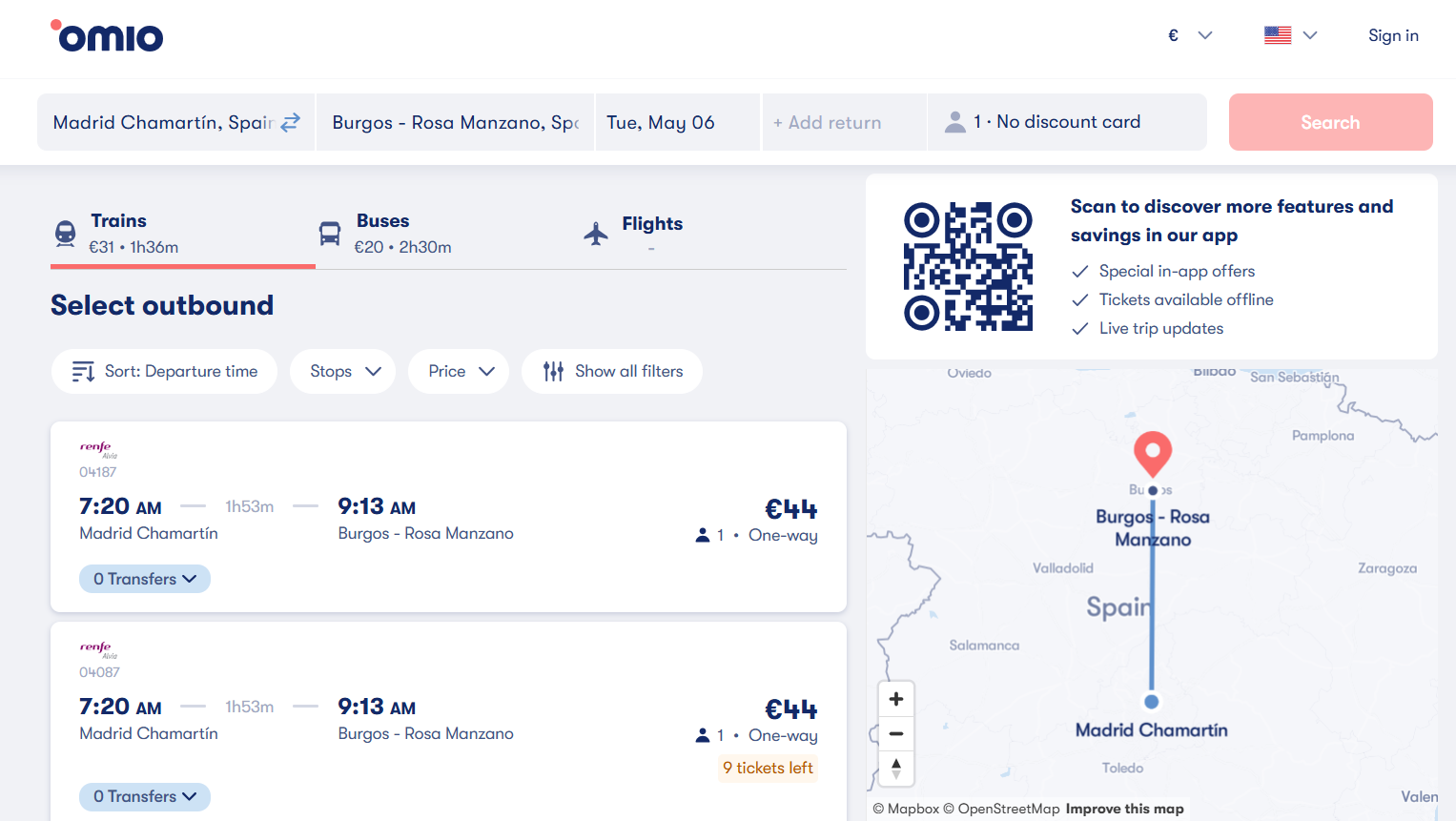Click the passenger person icon in search bar
Viewport: 1456px width, 821px height.
(x=954, y=122)
